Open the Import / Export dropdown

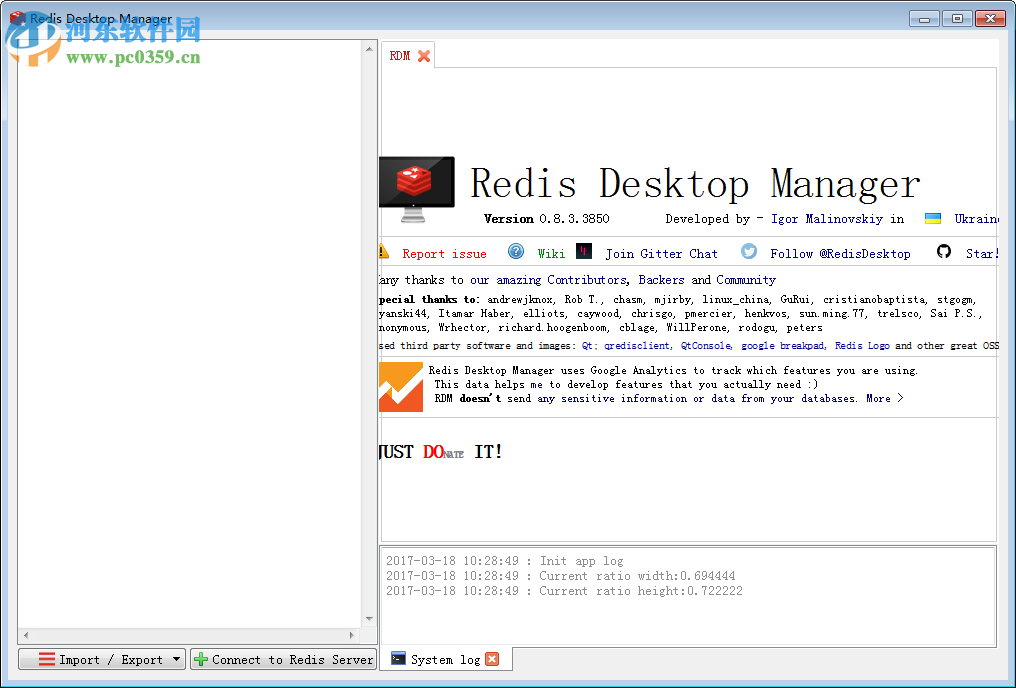click(x=101, y=659)
